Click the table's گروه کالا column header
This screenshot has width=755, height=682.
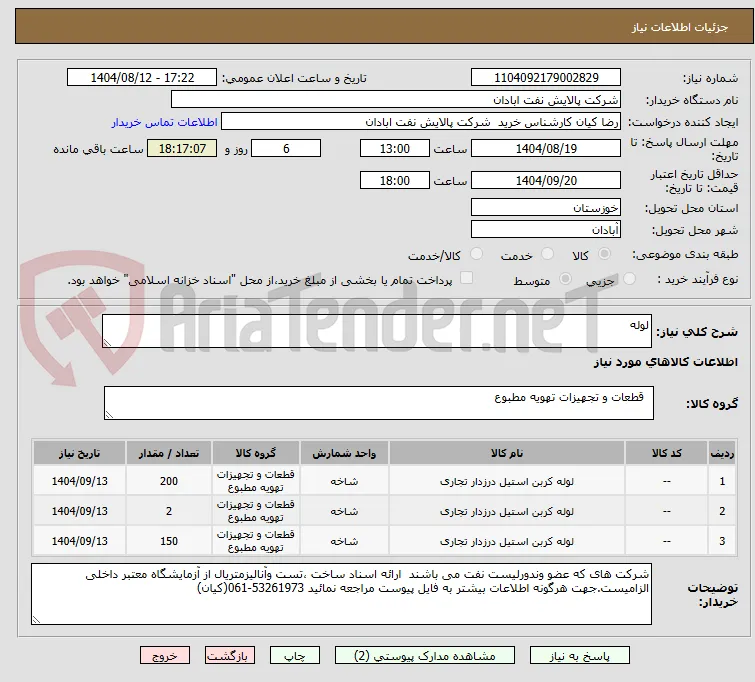[x=256, y=453]
